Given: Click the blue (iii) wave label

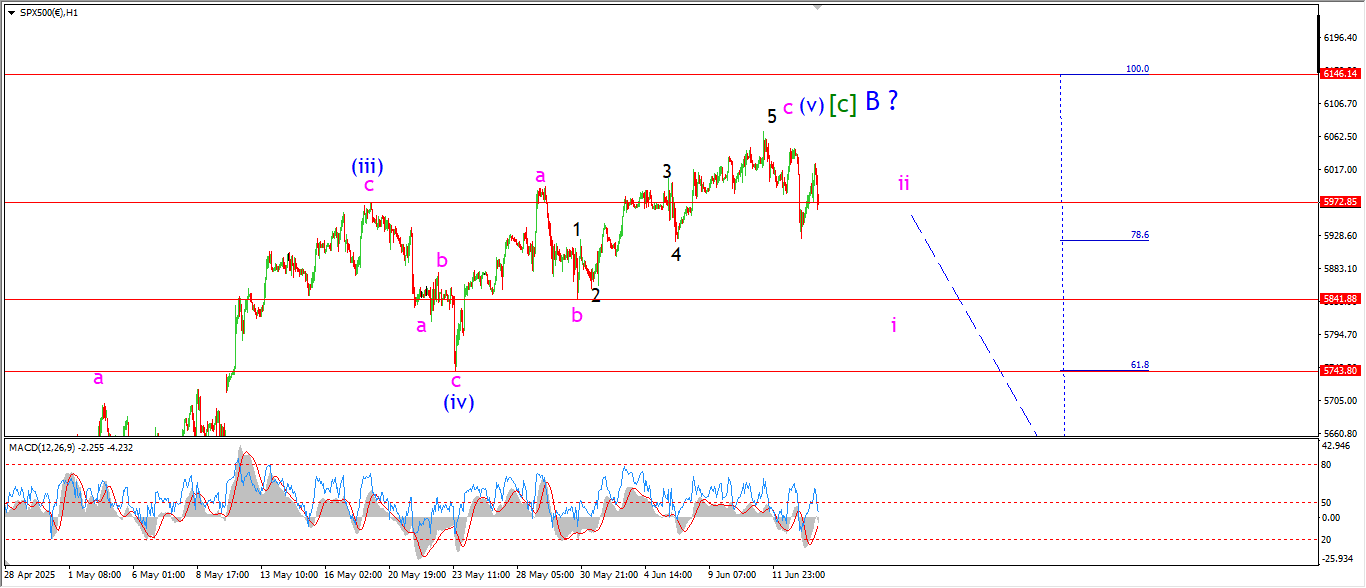Looking at the screenshot, I should click(x=367, y=166).
